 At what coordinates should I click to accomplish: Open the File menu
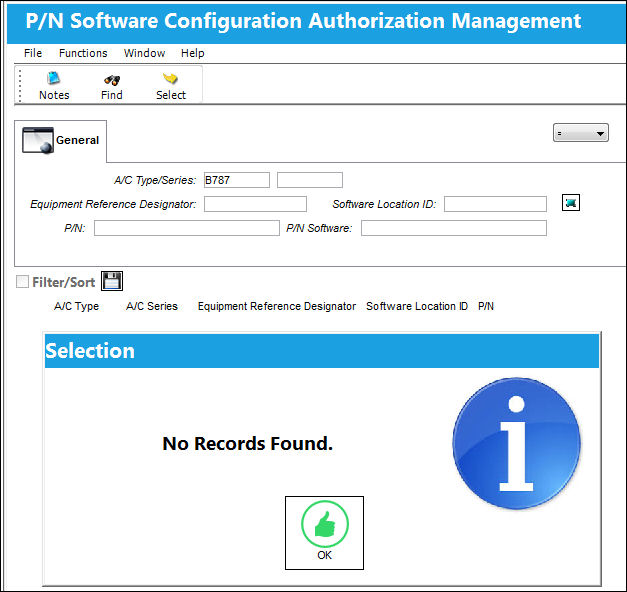[x=33, y=53]
